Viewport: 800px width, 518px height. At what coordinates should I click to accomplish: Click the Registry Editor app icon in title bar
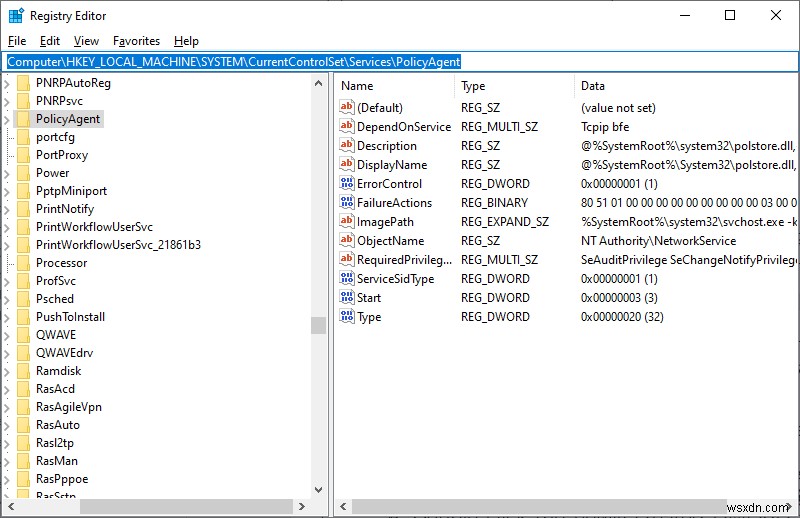tap(16, 16)
